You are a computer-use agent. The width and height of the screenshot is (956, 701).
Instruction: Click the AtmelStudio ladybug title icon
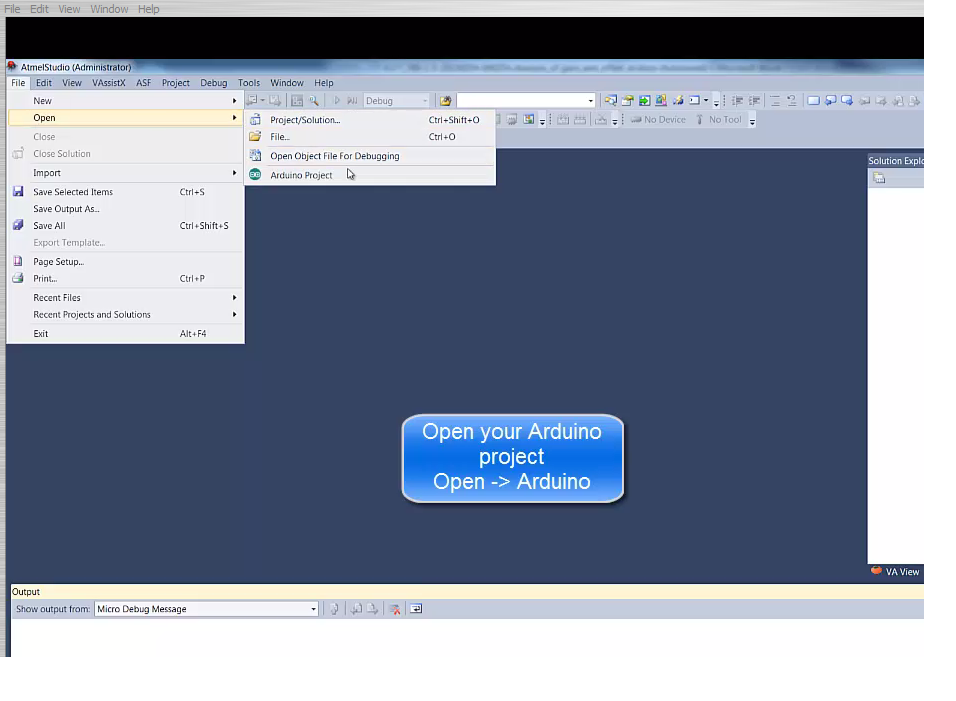[x=12, y=66]
